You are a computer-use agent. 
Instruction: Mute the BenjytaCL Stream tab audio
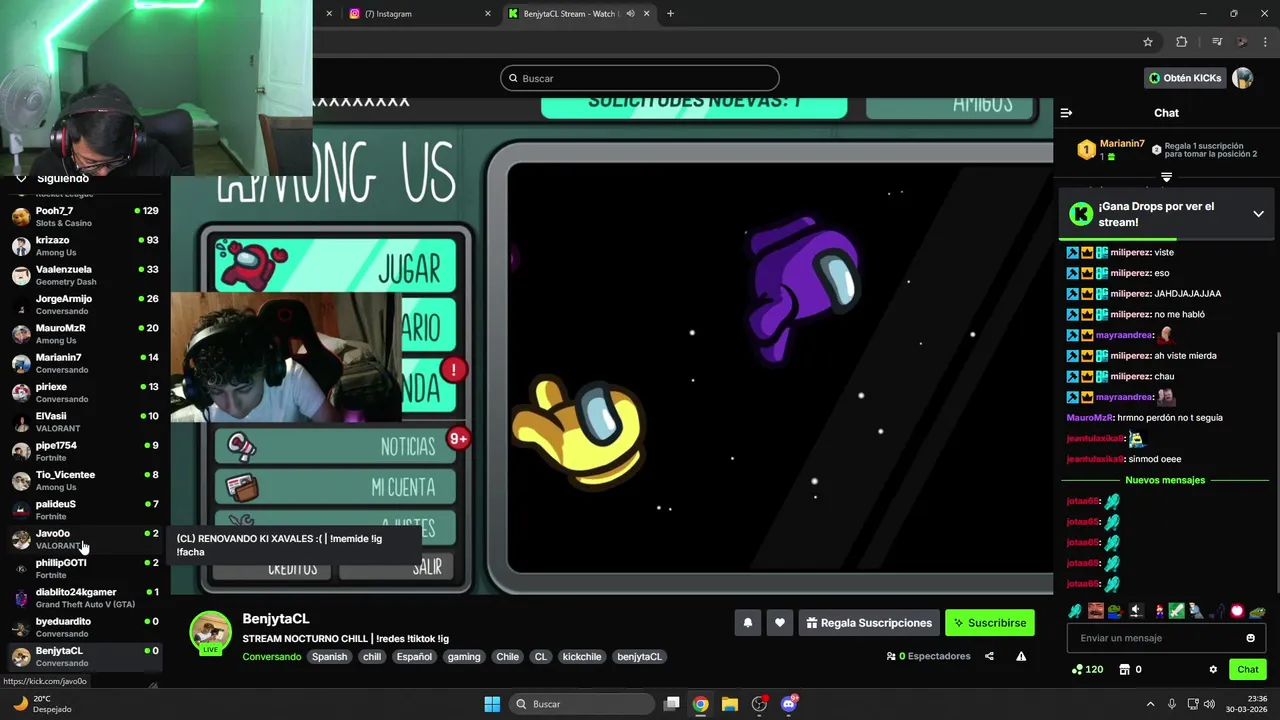coord(630,14)
